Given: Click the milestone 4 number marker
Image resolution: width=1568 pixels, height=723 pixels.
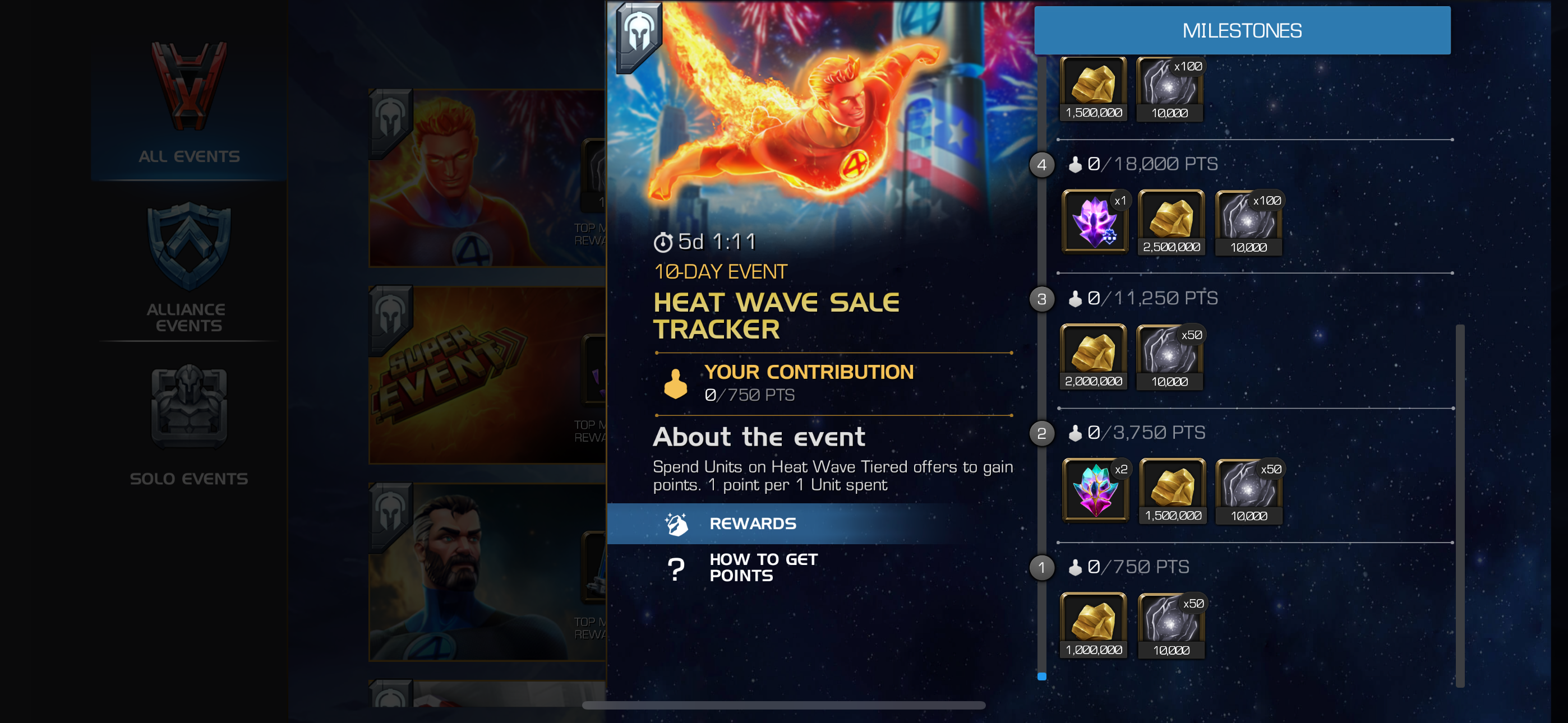Looking at the screenshot, I should pyautogui.click(x=1041, y=164).
